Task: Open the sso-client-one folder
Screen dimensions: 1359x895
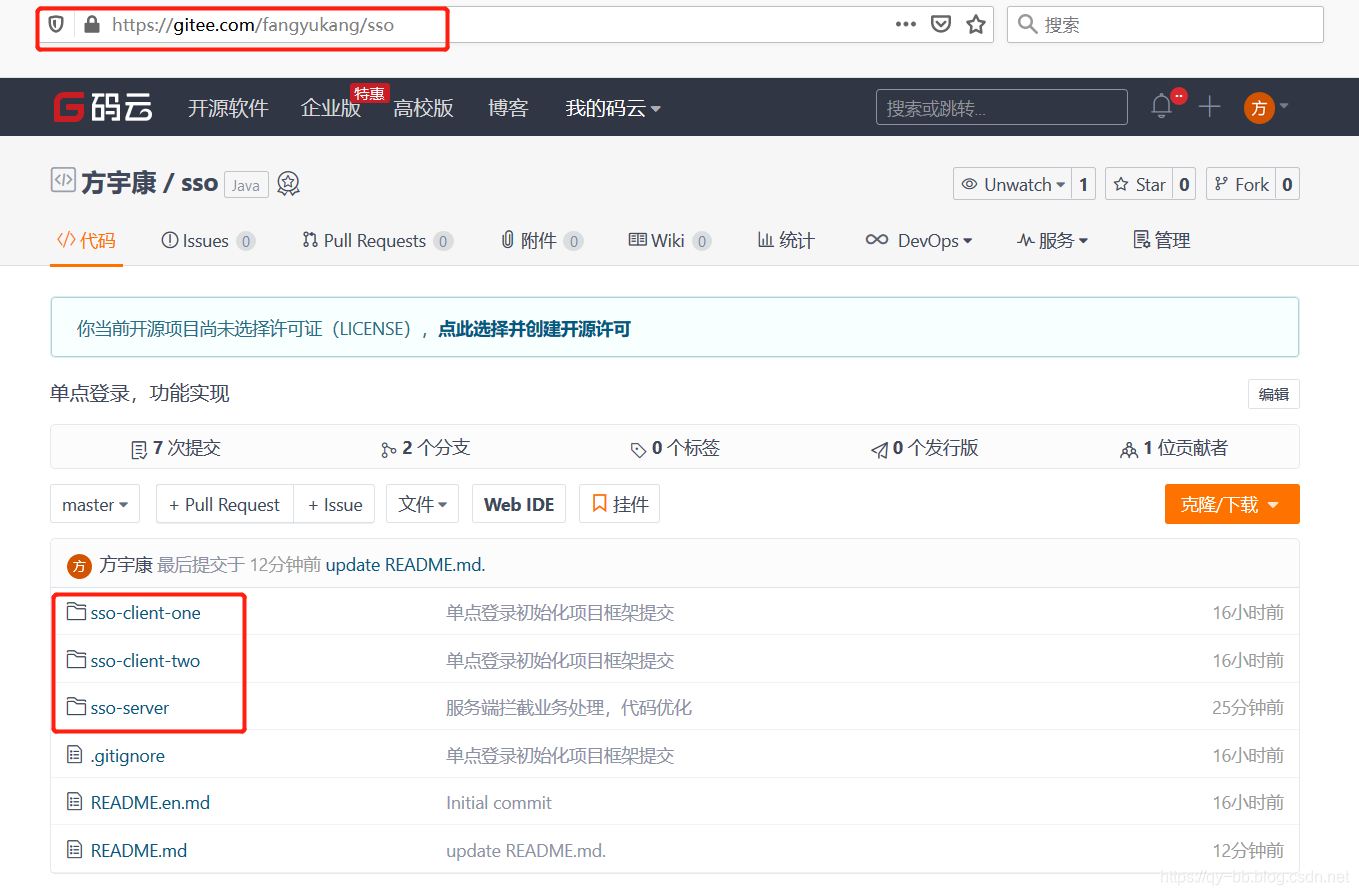Action: tap(145, 613)
